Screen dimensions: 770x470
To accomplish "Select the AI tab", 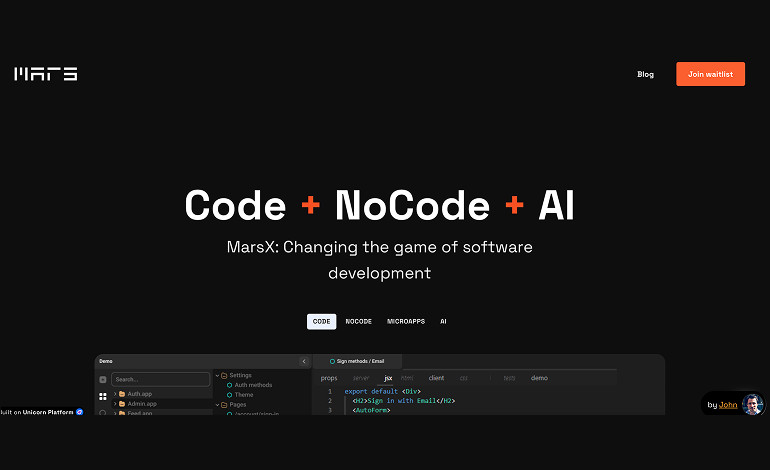I will (x=443, y=322).
